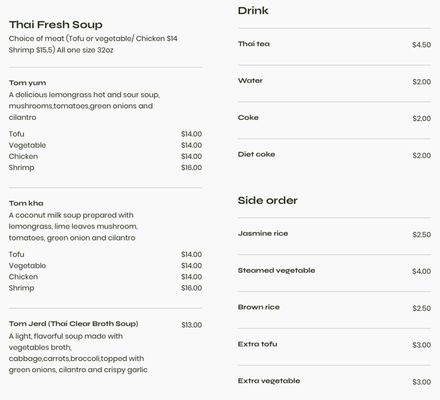Choose the Tofu option under Tom yum
The image size is (440, 400).
[105, 134]
